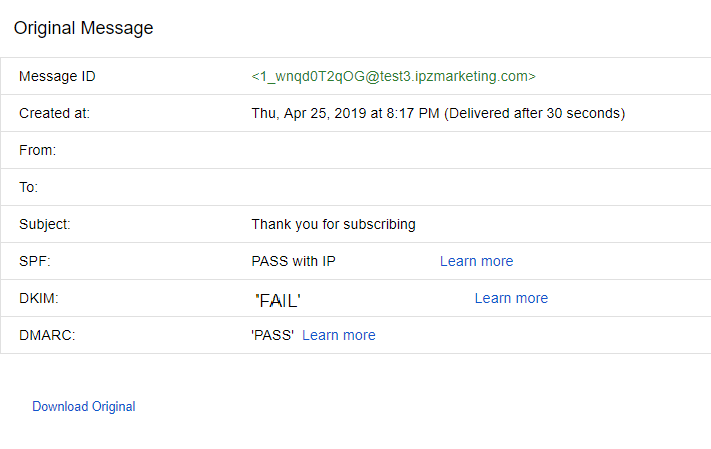Open Learn more link next to DMARC 'PASS'

point(338,335)
